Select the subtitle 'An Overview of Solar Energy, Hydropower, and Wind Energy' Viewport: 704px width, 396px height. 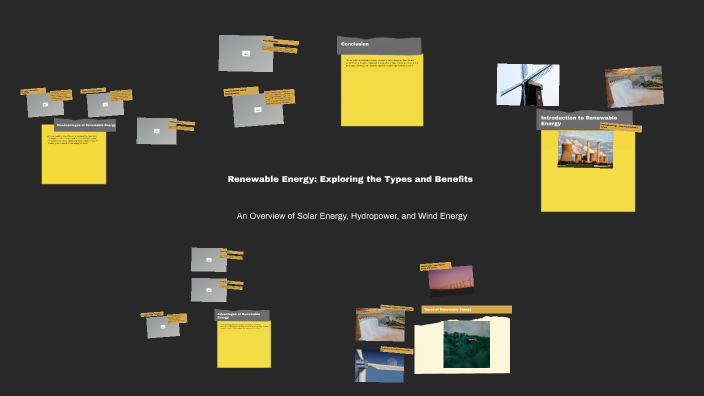[352, 216]
